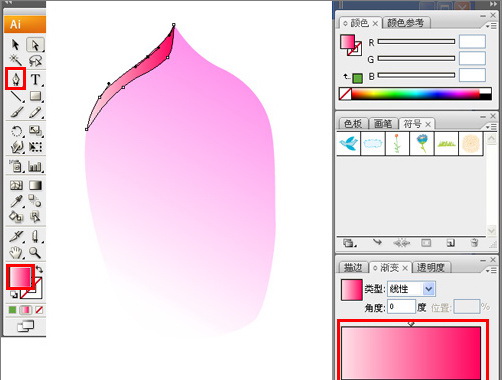Select the Blend tool
This screenshot has height=380, width=502.
[x=35, y=201]
